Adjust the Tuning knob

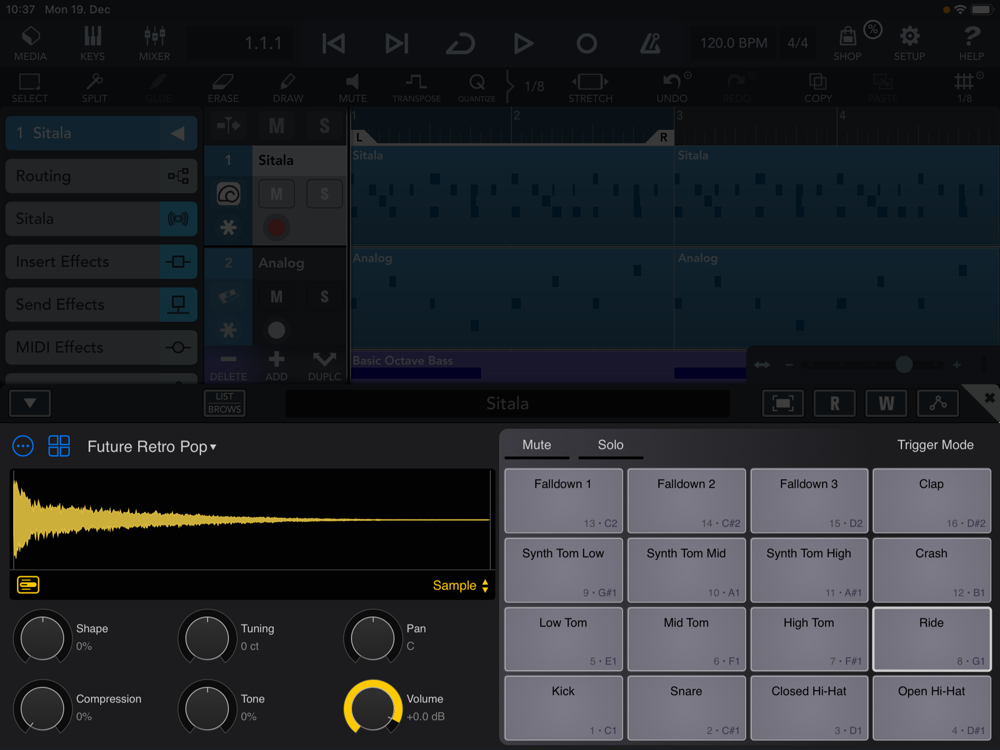pyautogui.click(x=207, y=638)
